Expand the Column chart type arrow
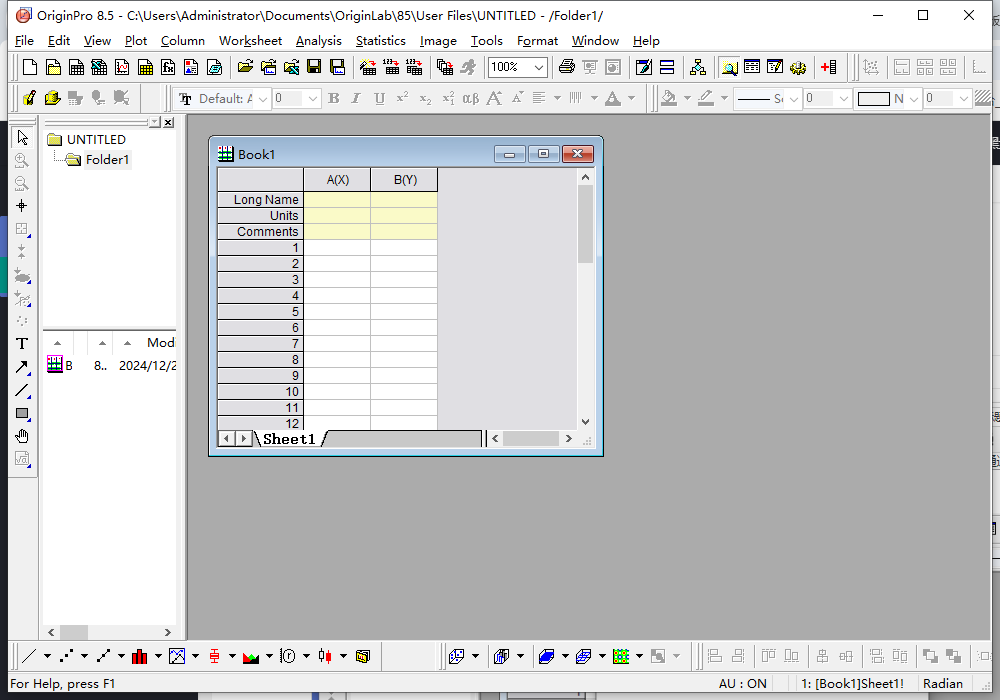This screenshot has width=1000, height=700. tap(158, 656)
